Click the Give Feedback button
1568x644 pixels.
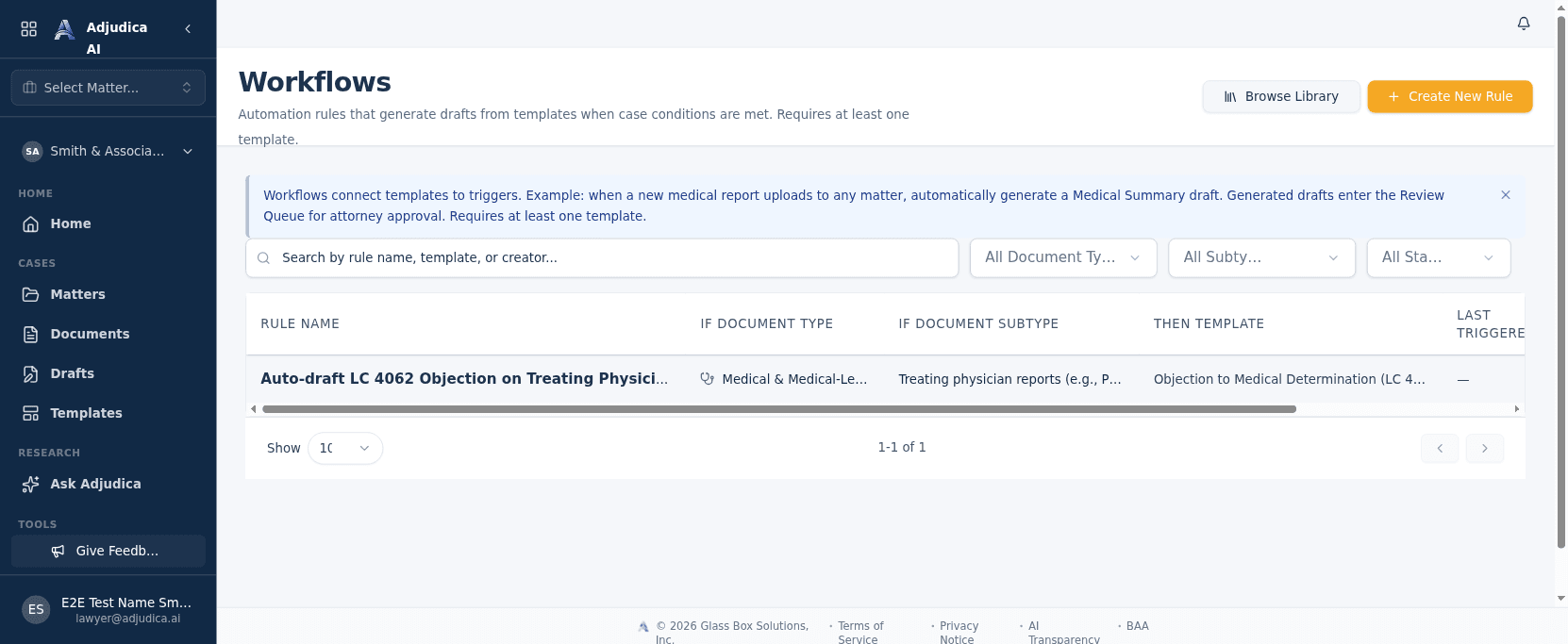point(108,551)
